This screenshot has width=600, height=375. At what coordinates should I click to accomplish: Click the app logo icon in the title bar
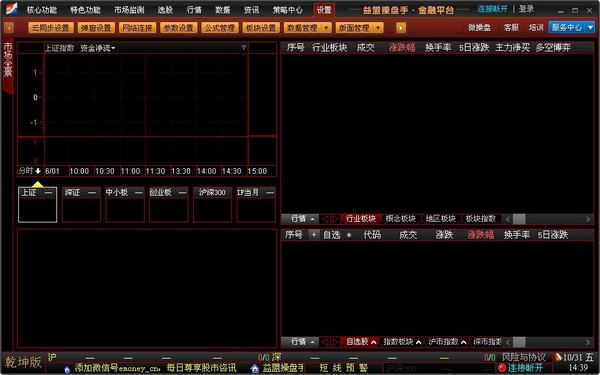pos(11,8)
